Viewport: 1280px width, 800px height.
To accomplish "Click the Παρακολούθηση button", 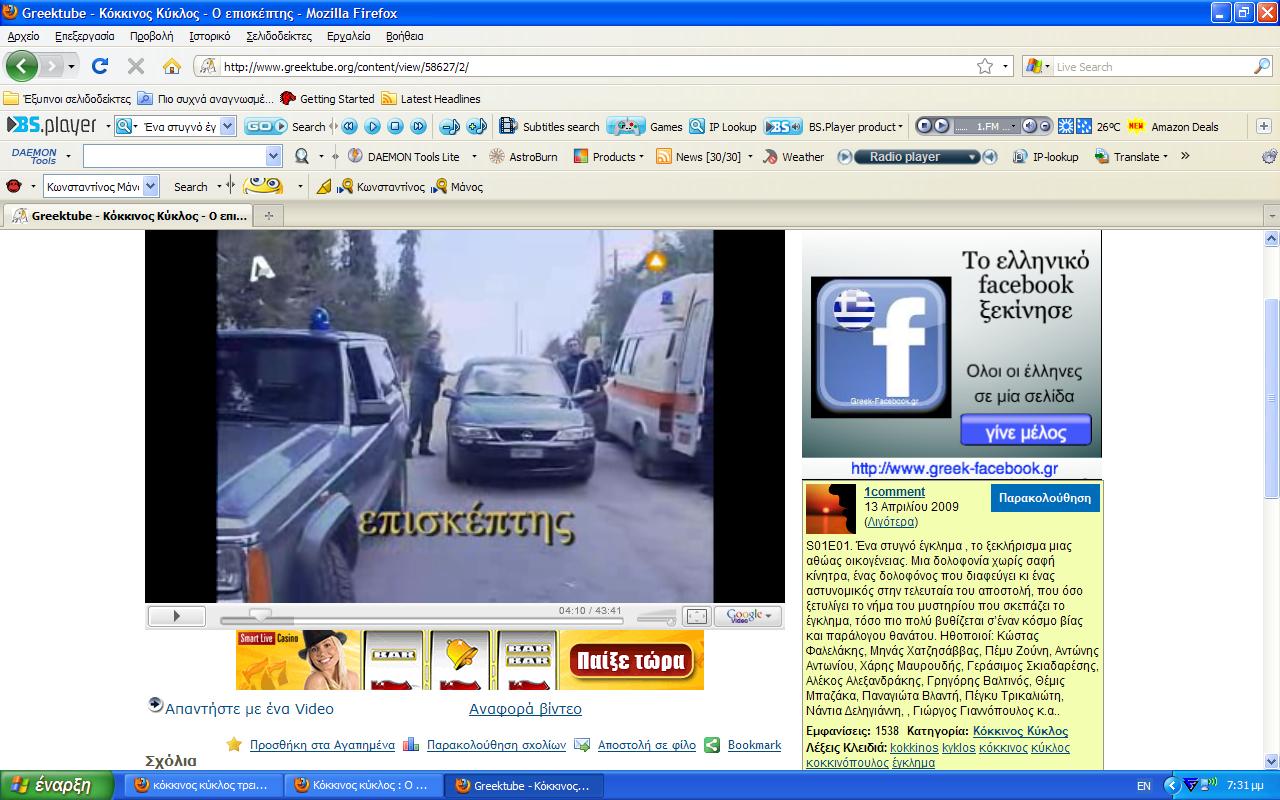I will 1045,498.
